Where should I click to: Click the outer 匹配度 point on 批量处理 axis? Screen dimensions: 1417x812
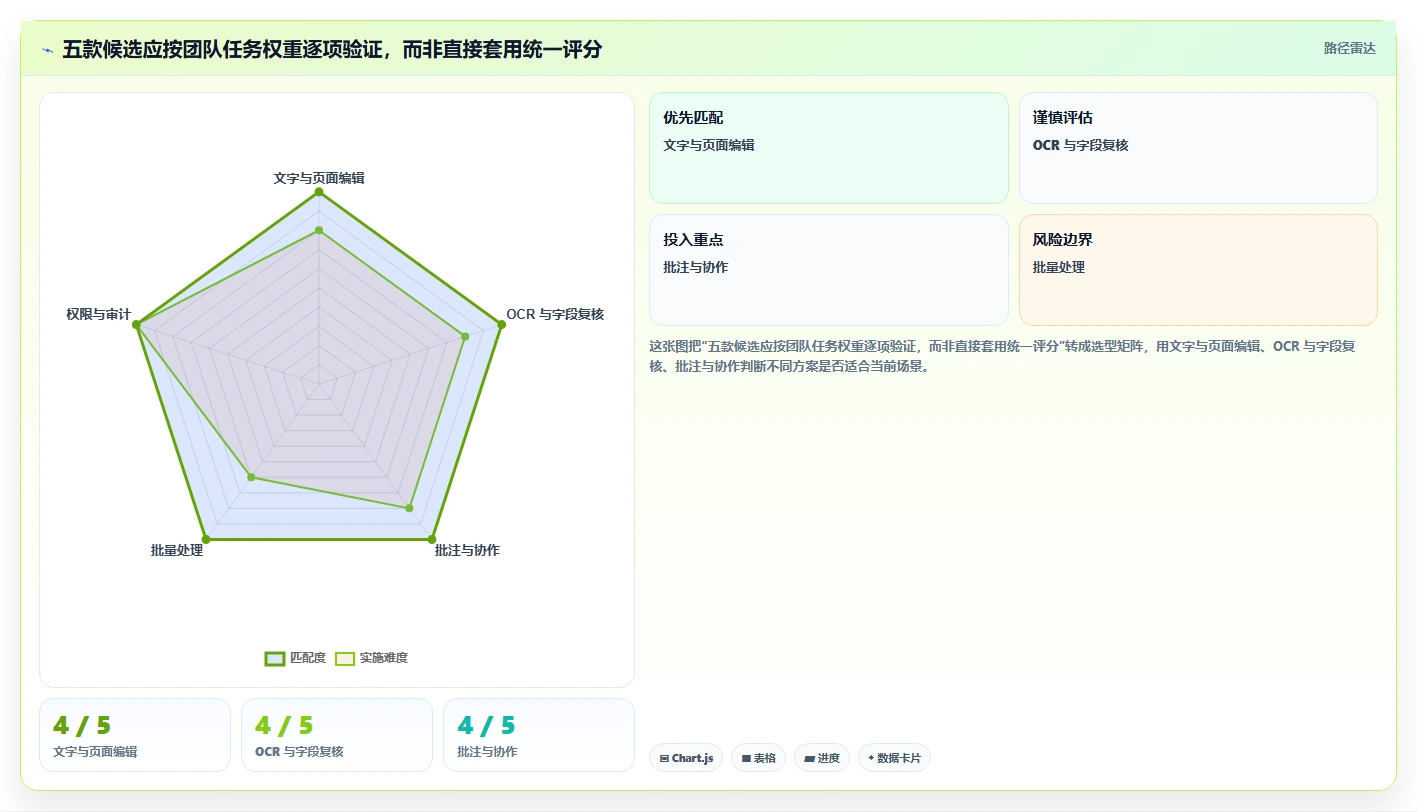pos(206,539)
